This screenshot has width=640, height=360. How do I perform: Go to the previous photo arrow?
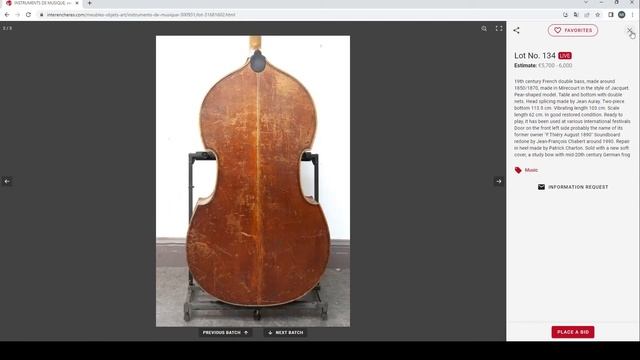point(7,181)
